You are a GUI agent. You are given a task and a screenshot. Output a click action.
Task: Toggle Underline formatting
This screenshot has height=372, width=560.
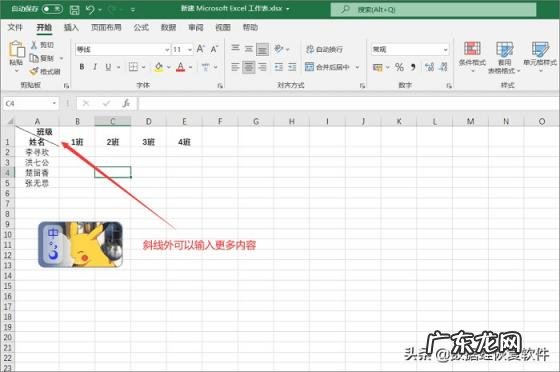coord(108,67)
